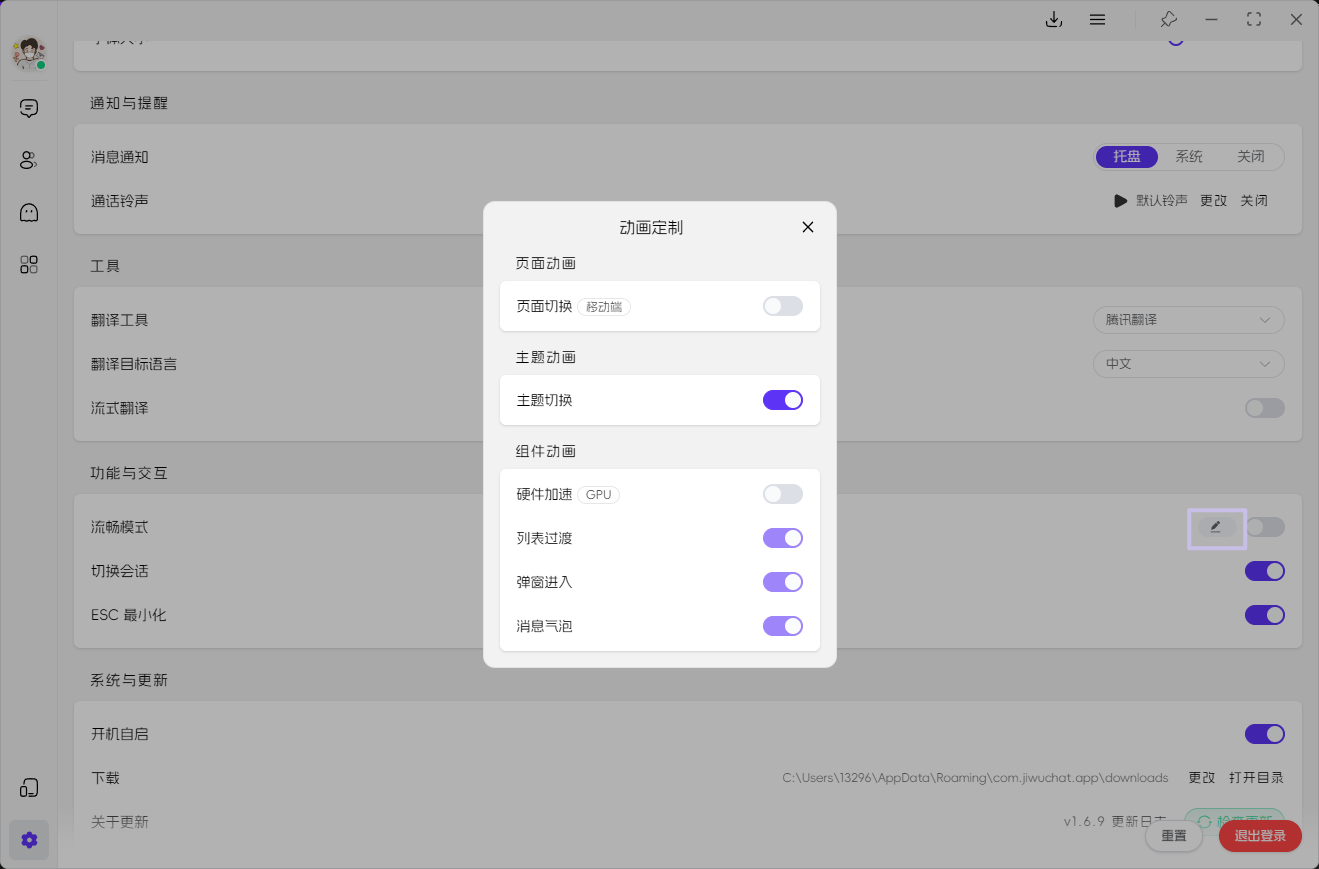Screen dimensions: 1319x869
Task: Click the 主题动画 section heading
Action: tap(546, 357)
